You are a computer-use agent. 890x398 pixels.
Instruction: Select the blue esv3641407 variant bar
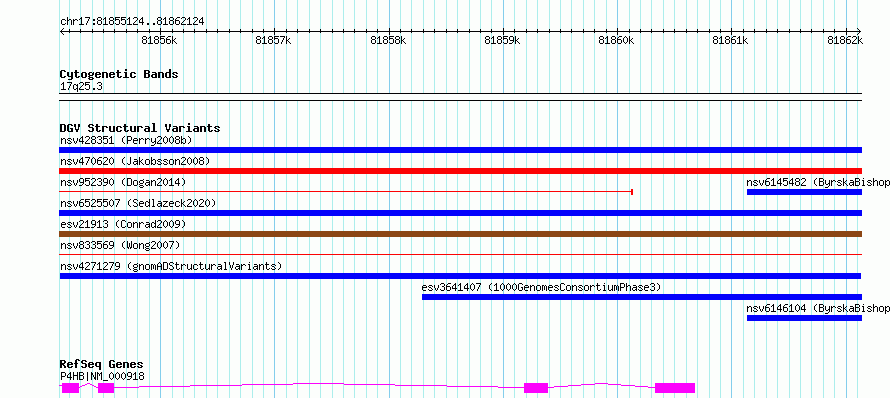tap(642, 297)
